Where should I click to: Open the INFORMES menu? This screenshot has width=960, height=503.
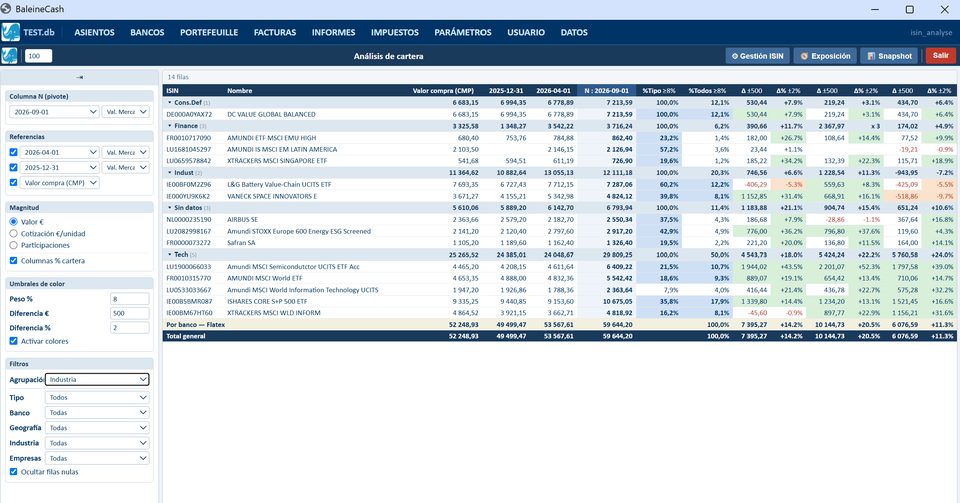click(333, 32)
